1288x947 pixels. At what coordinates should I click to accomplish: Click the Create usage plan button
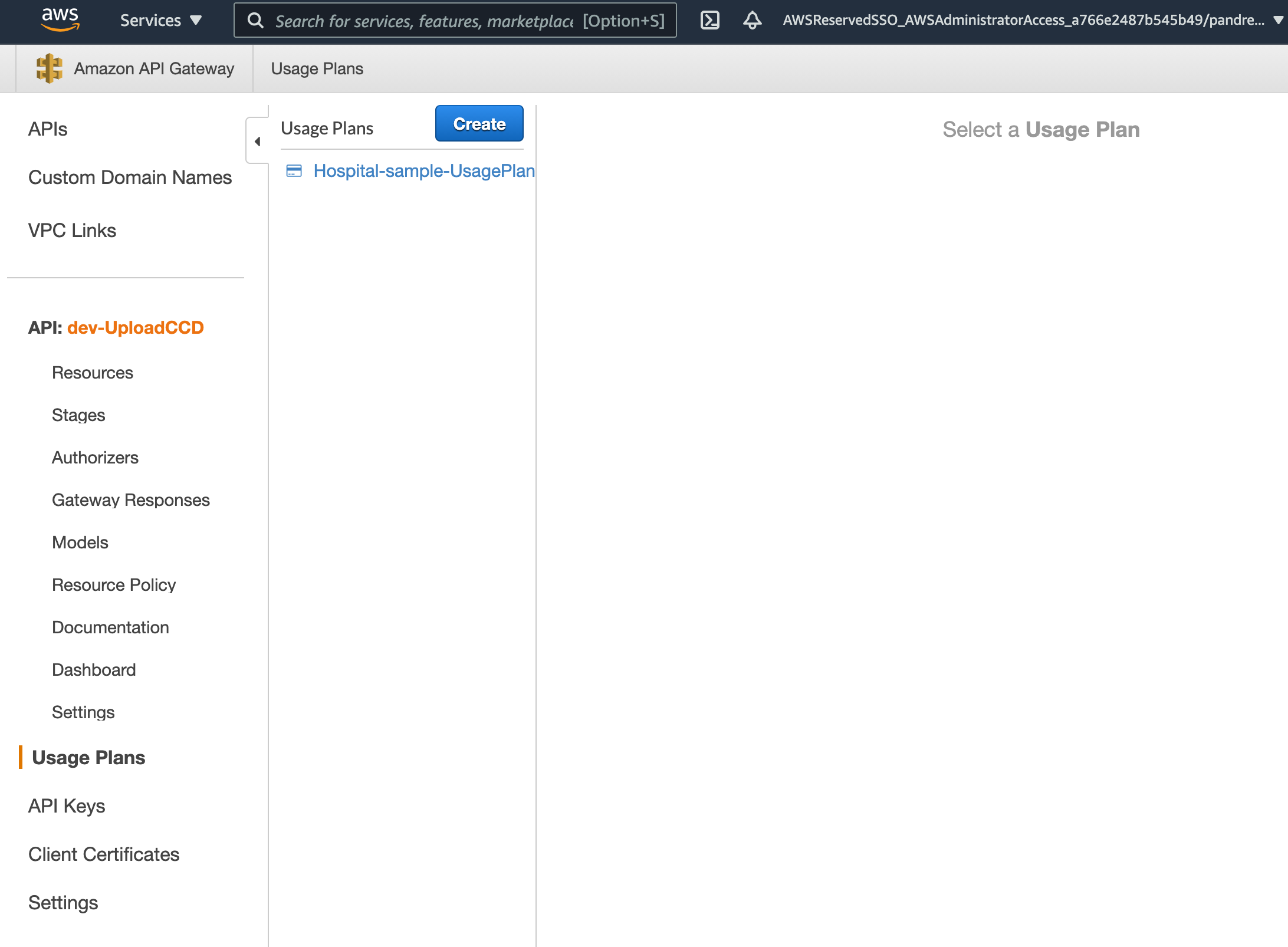click(479, 124)
